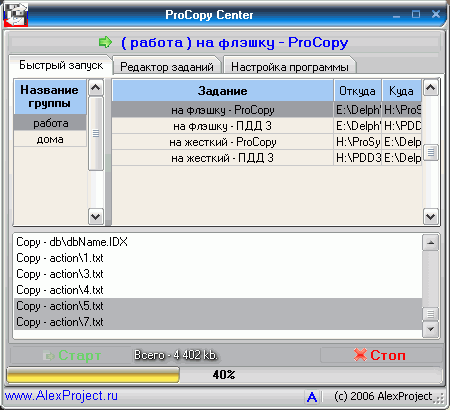Viewport: 450px width, 410px height.
Task: Click the Куда cell of на флэшку - ПДД 3
Action: (402, 126)
